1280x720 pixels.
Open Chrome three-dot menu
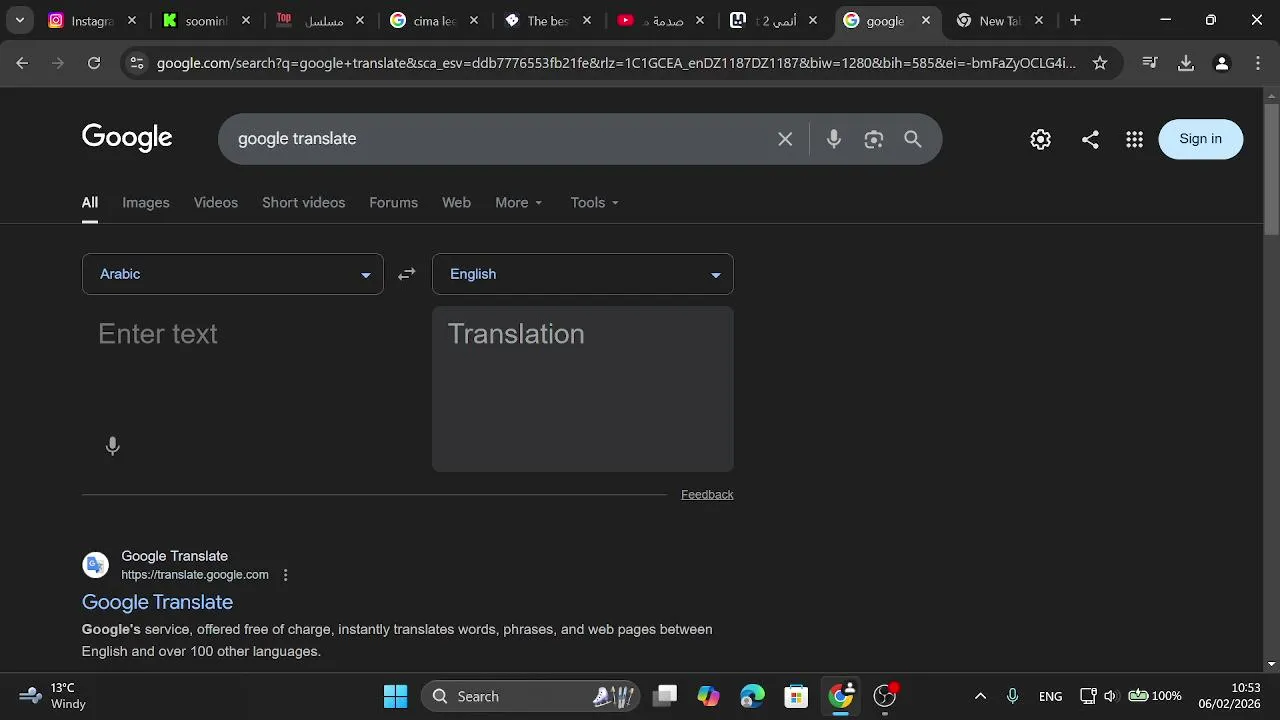[1257, 63]
